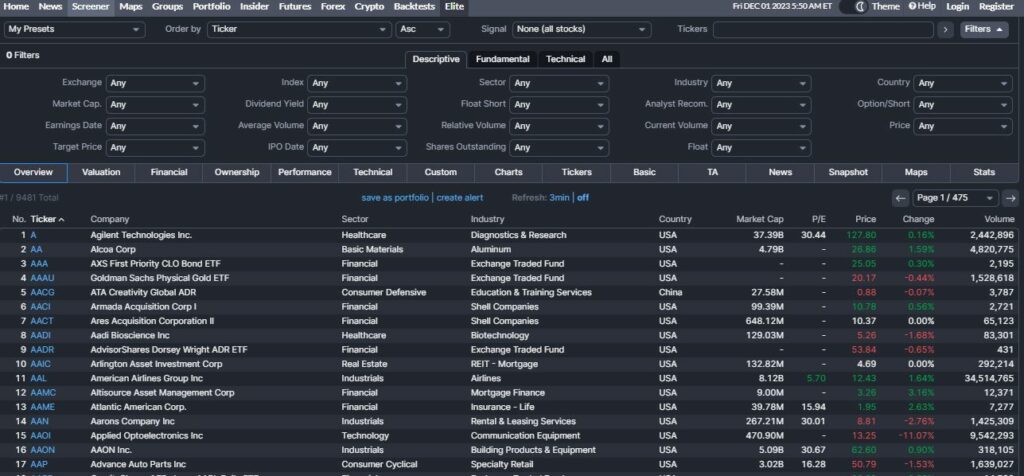Viewport: 1024px width, 476px height.
Task: Open the Elite menu item
Action: coord(454,7)
